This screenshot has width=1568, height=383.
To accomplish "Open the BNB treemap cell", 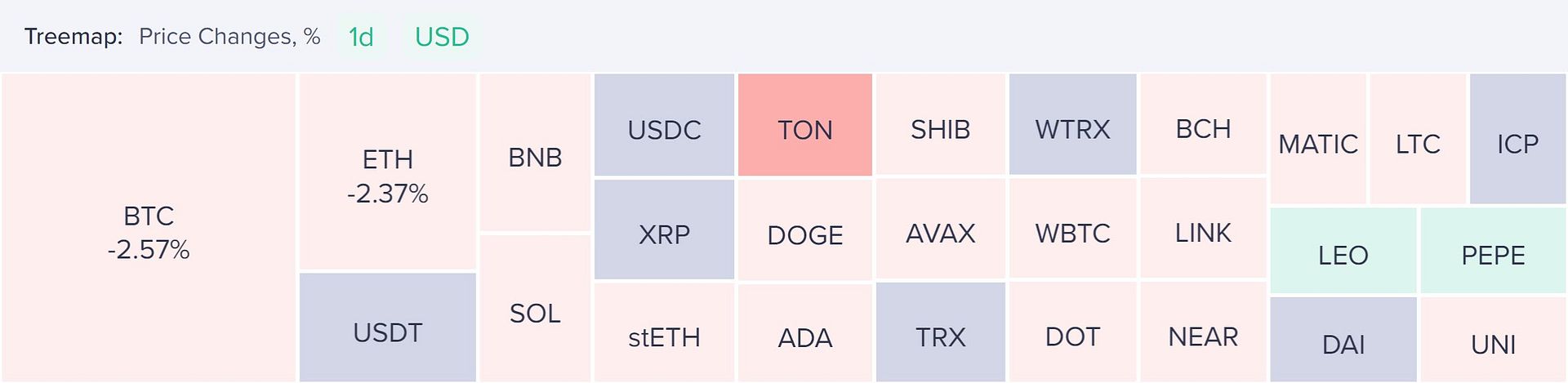I will pos(535,153).
